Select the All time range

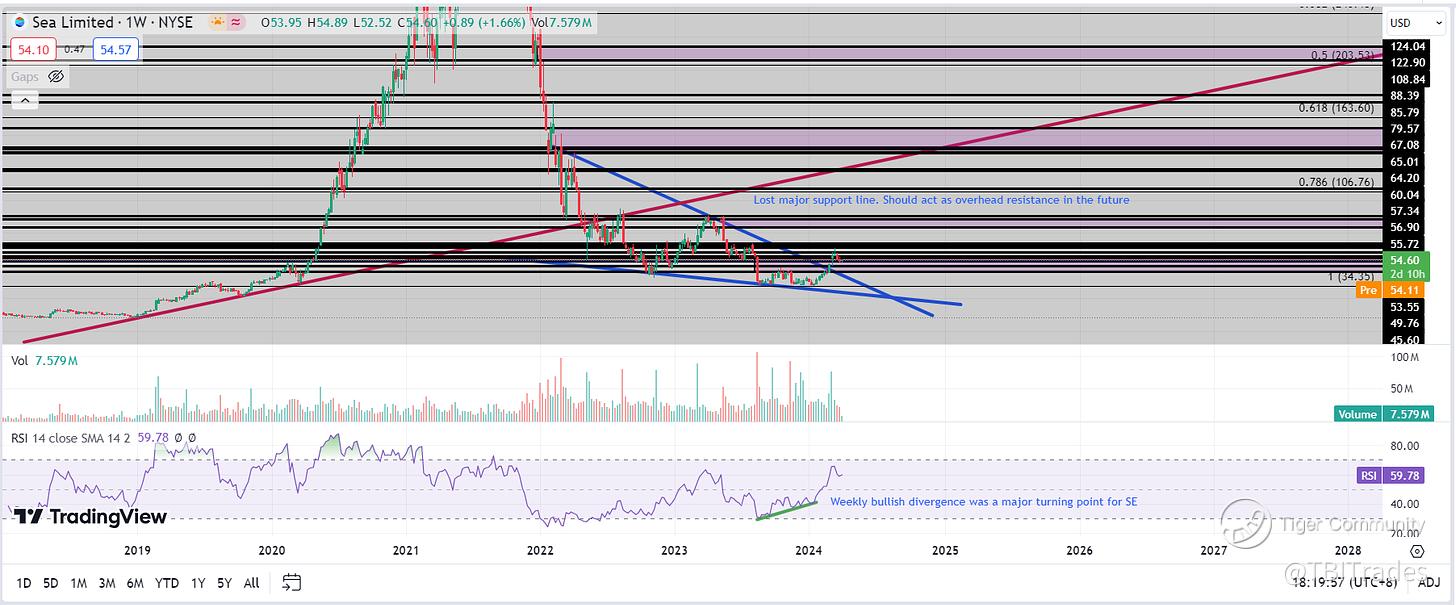[x=252, y=582]
